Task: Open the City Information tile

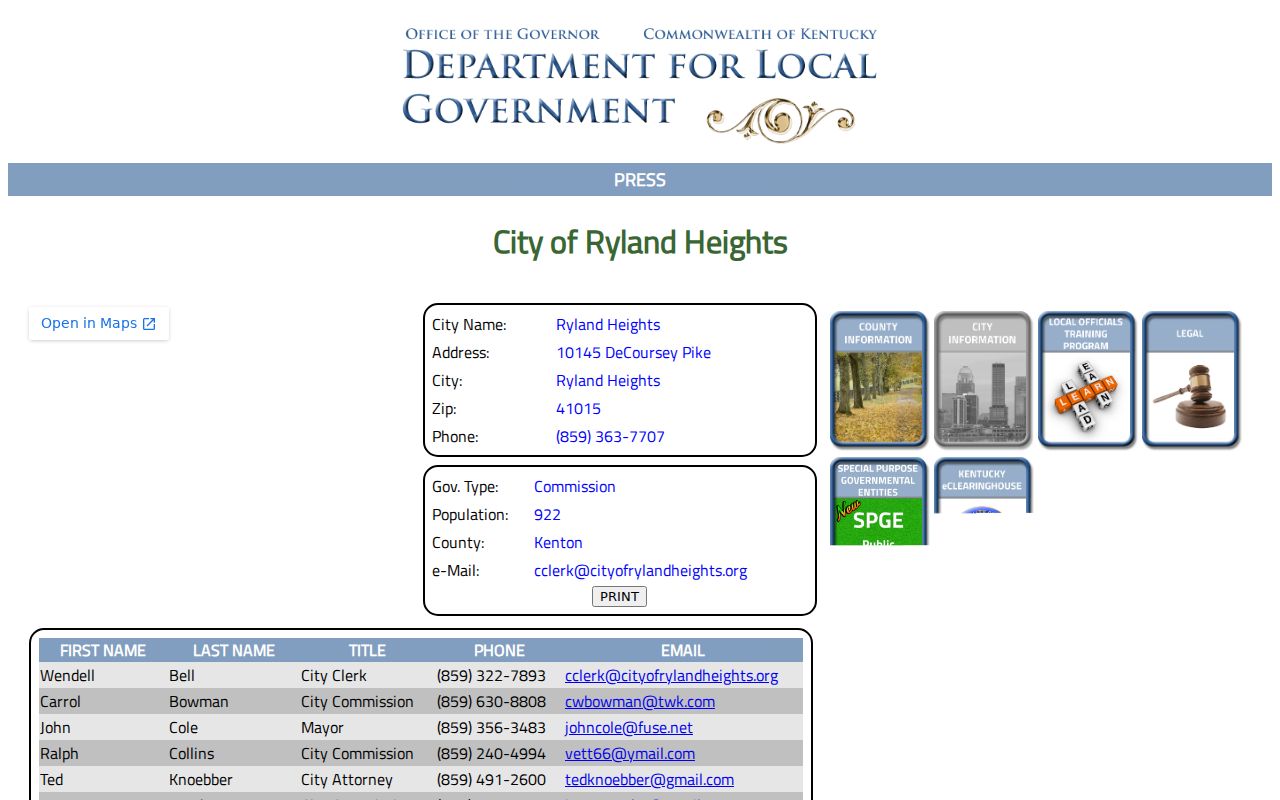Action: pyautogui.click(x=982, y=379)
